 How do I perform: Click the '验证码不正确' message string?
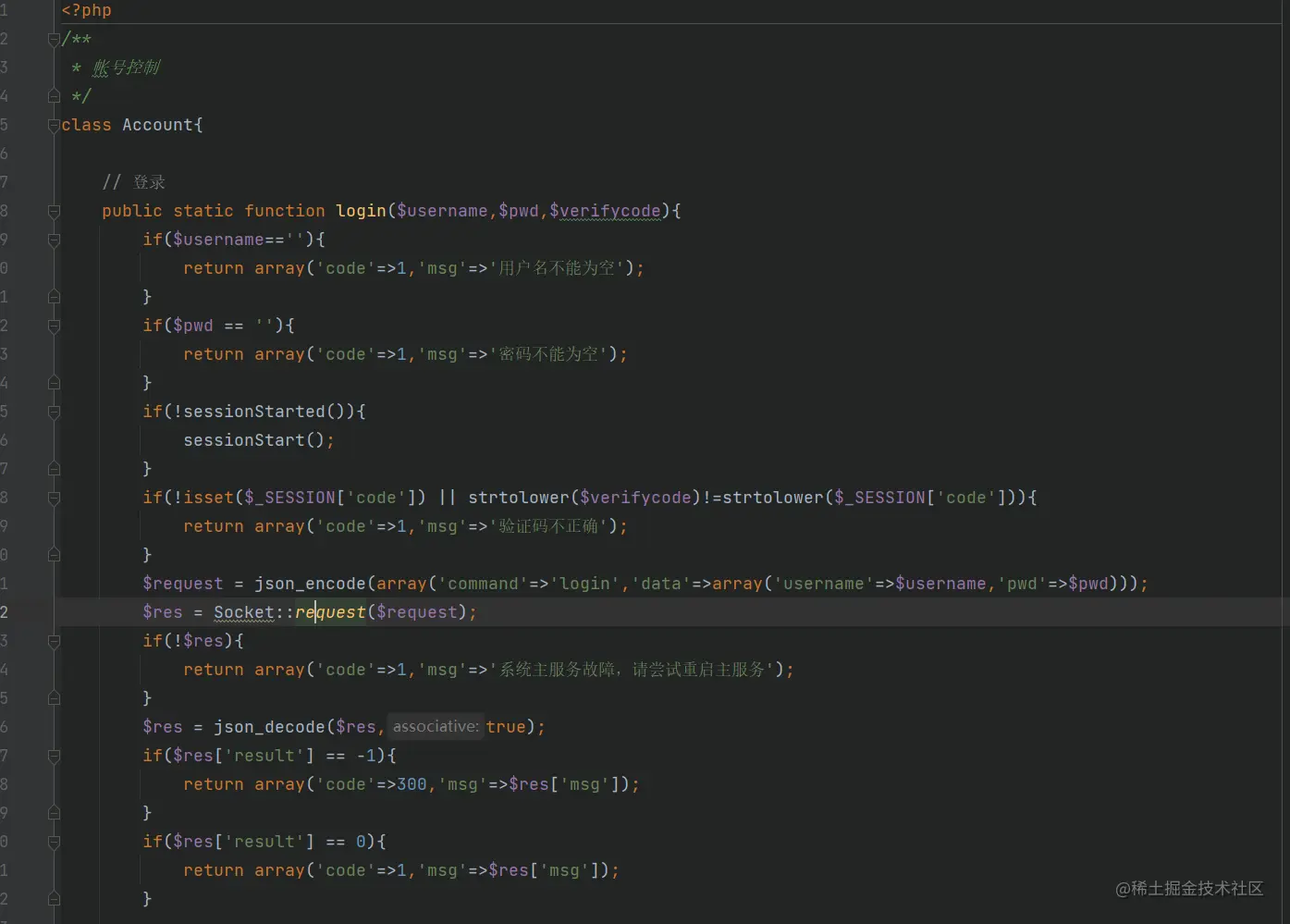[x=549, y=526]
